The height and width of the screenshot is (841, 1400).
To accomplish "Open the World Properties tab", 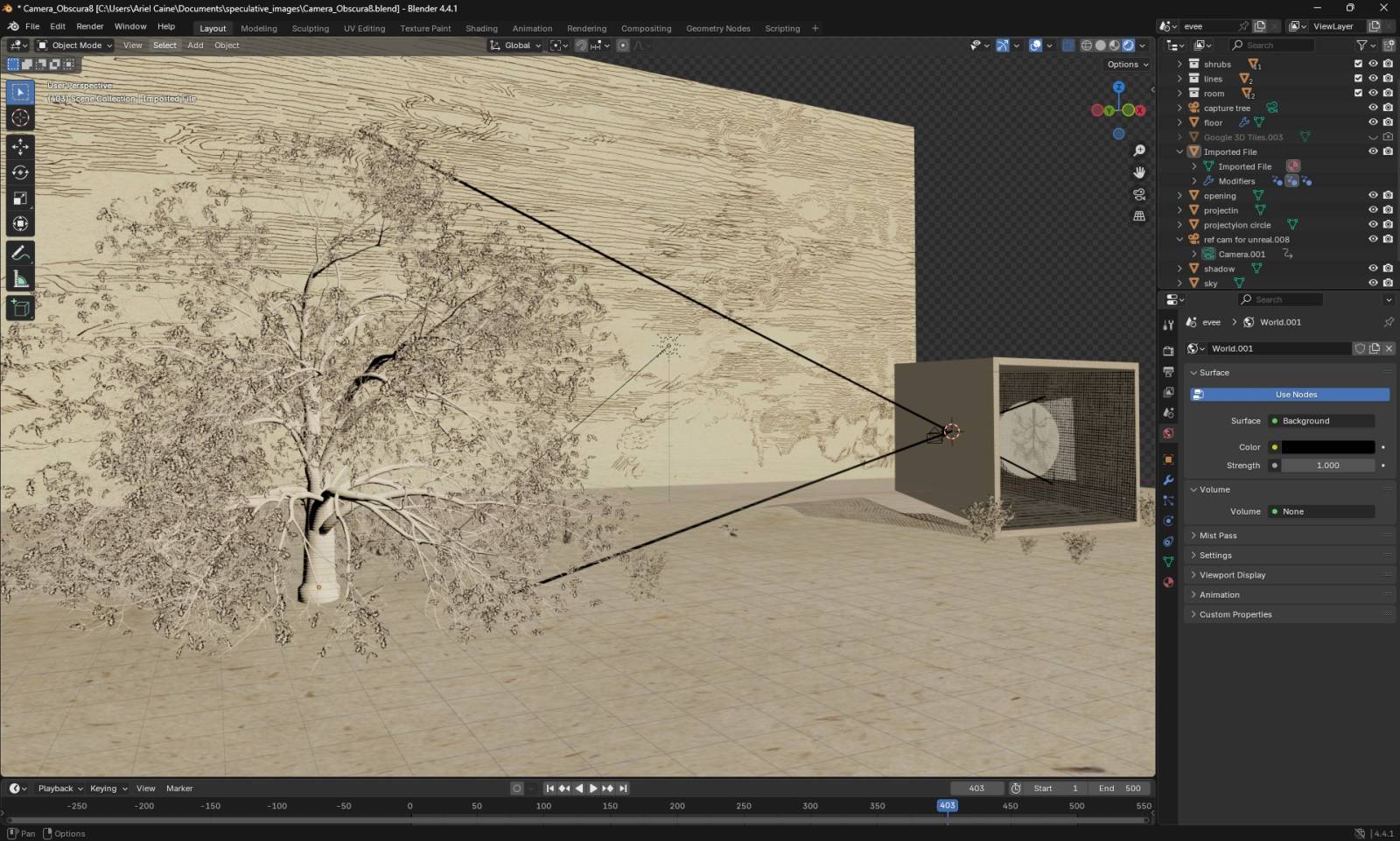I will pyautogui.click(x=1168, y=433).
